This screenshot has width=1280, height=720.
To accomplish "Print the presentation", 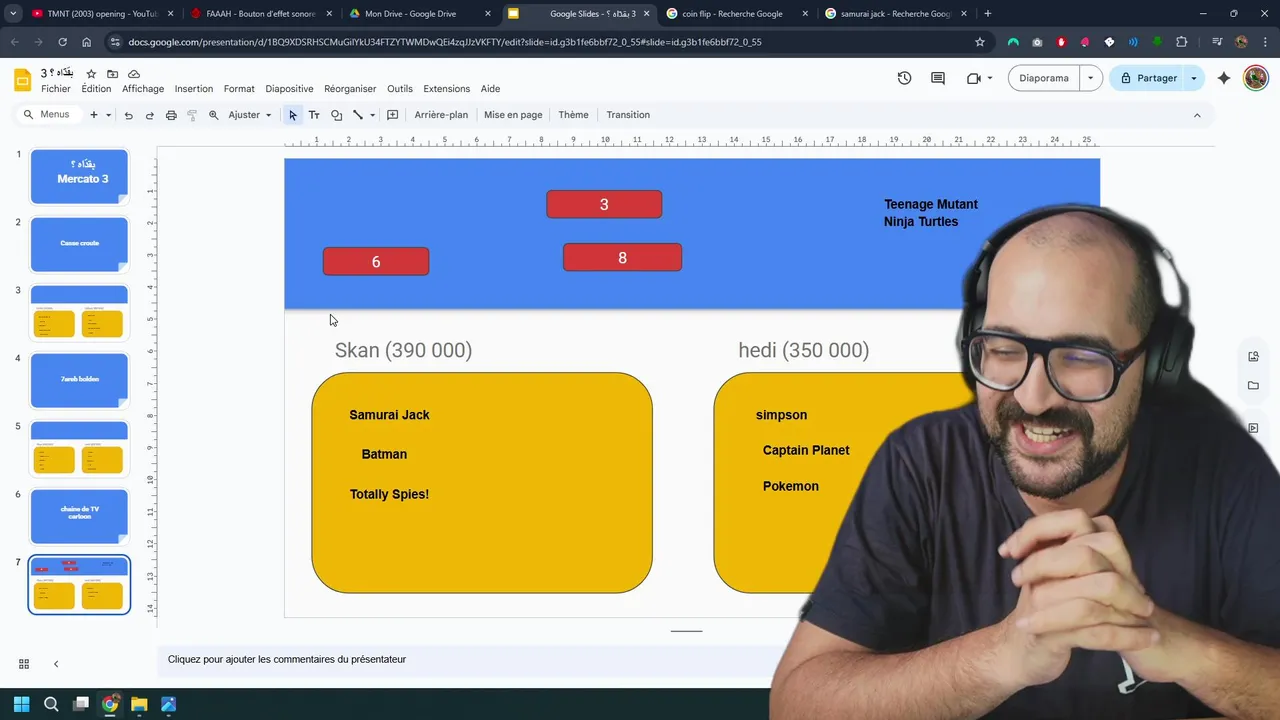I will [171, 115].
